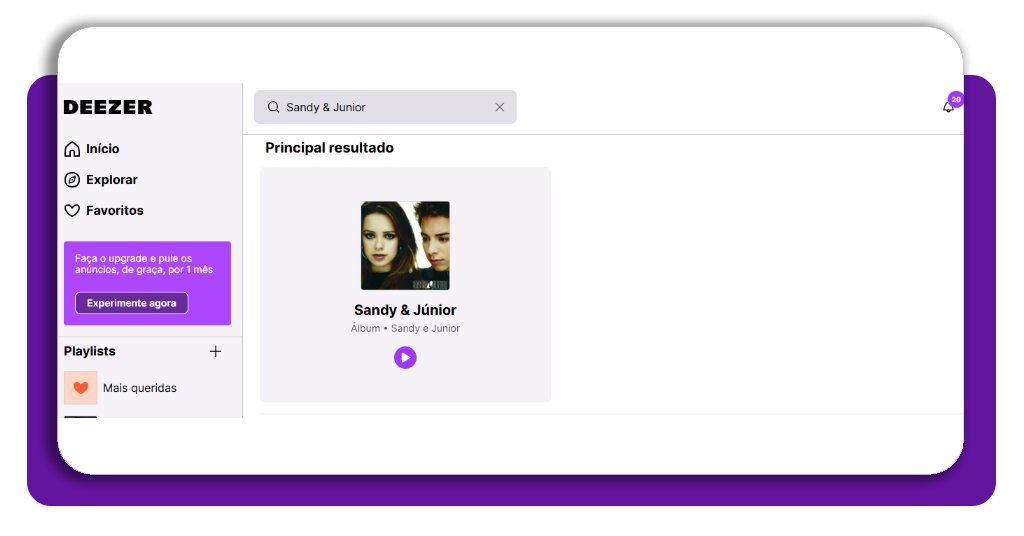Click the Sandy & Júnior album title
The image size is (1024, 536).
pos(405,310)
